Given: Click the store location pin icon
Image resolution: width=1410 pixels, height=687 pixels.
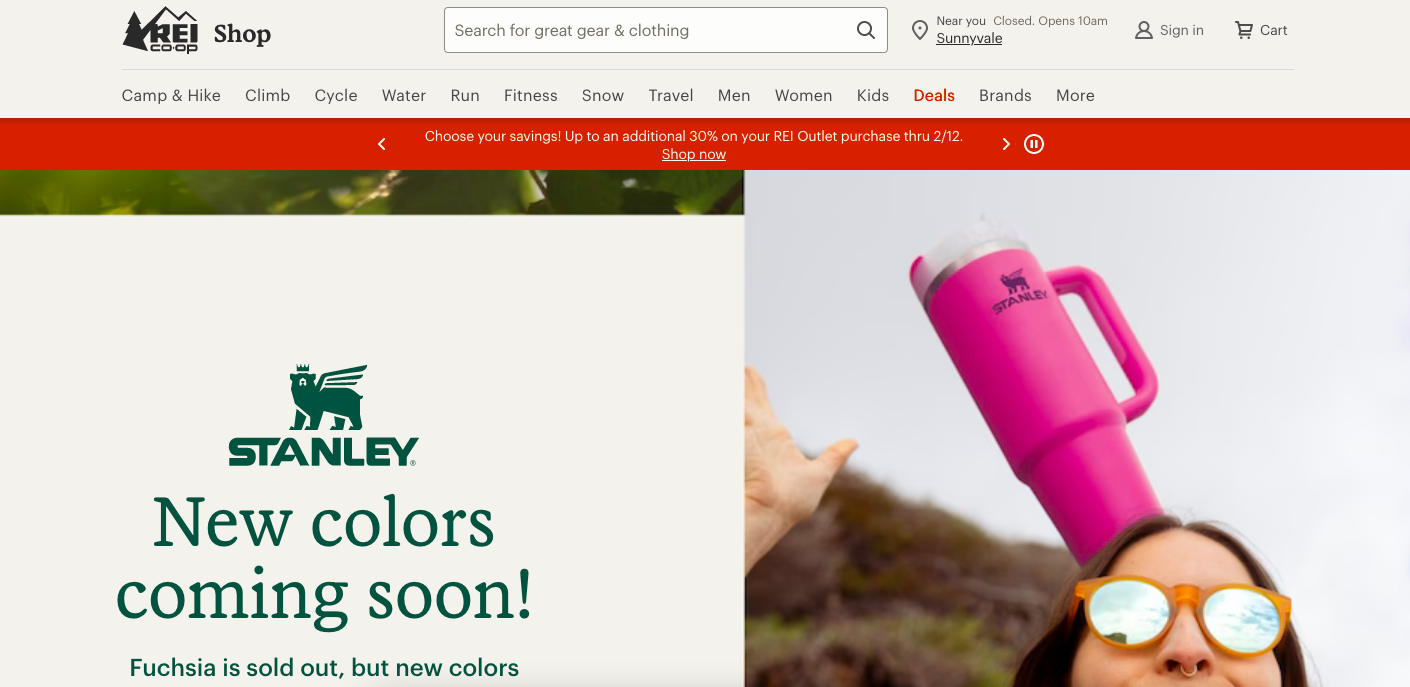Looking at the screenshot, I should (x=920, y=30).
